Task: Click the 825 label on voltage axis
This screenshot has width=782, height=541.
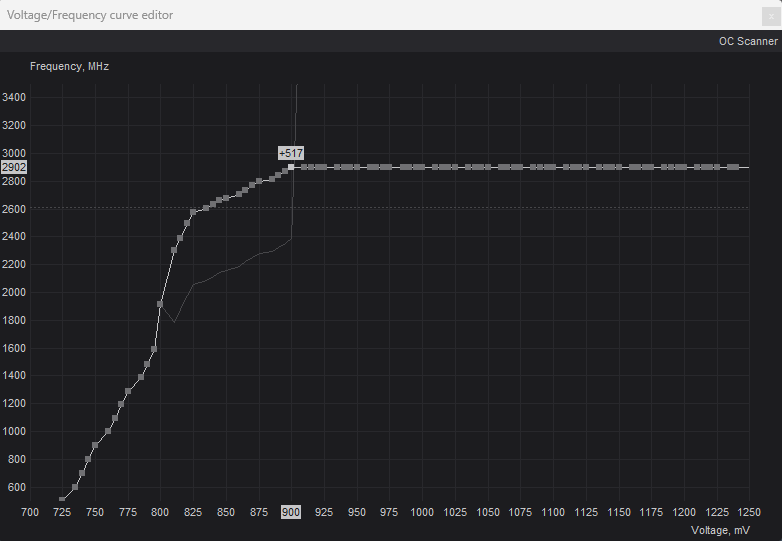Action: pyautogui.click(x=193, y=512)
